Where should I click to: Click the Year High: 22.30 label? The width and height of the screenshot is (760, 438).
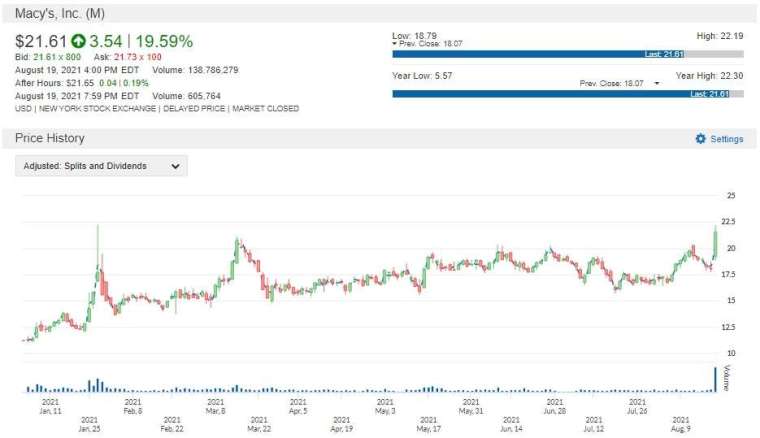(709, 76)
